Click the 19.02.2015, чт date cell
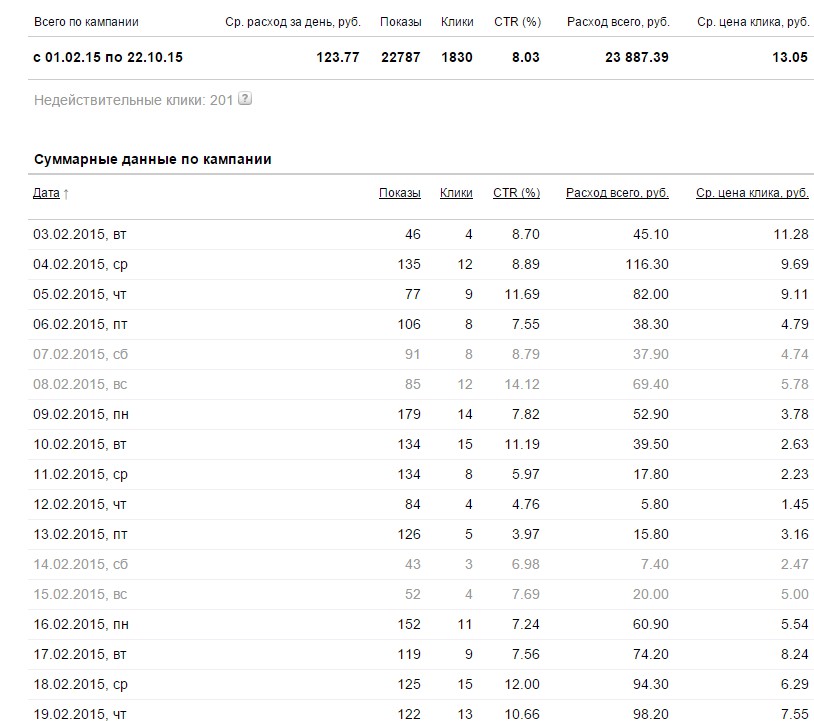 (80, 714)
